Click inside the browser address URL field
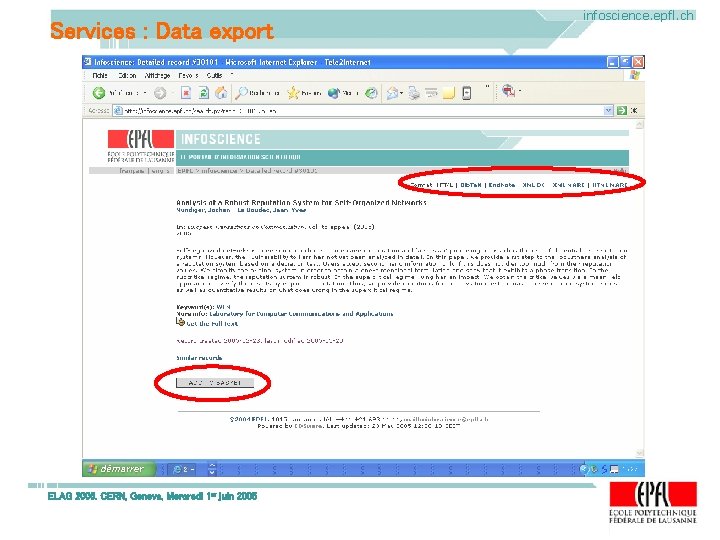Screen dimensions: 720x540 click(363, 111)
